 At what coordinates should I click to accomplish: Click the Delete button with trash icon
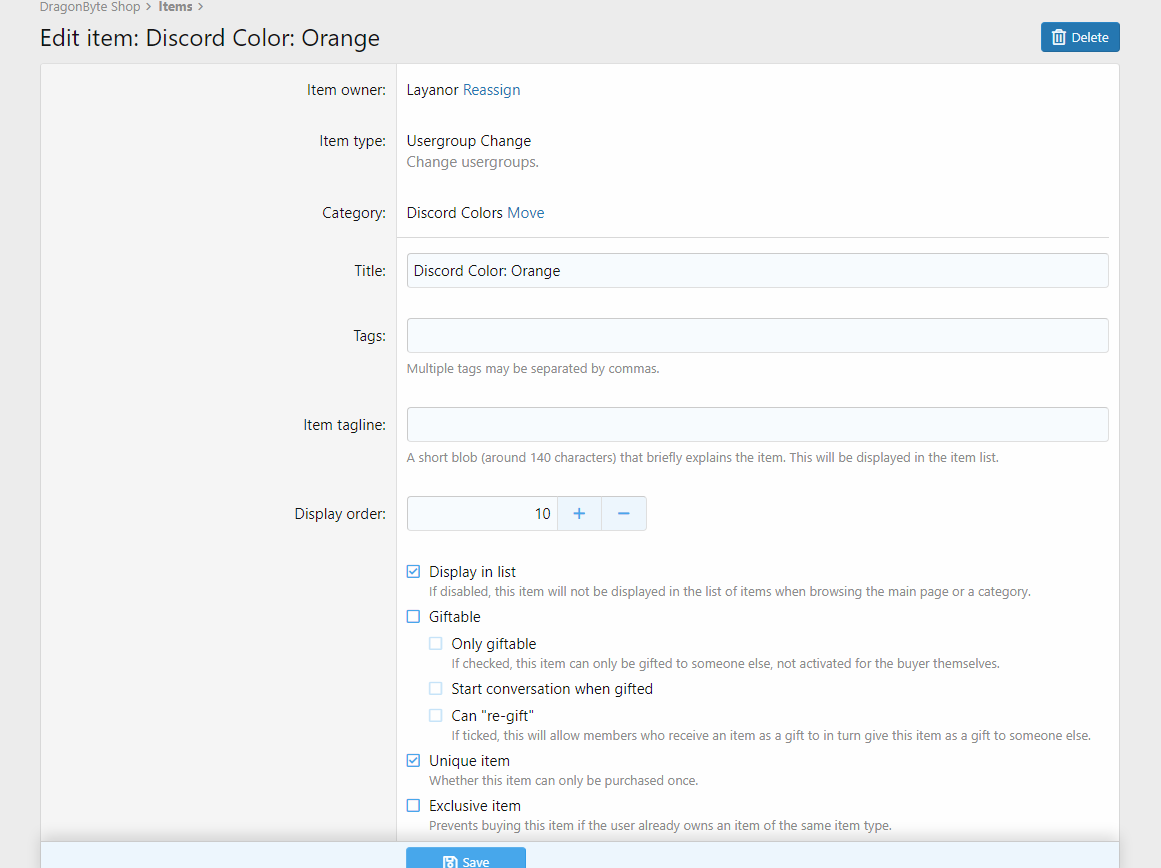coord(1080,37)
